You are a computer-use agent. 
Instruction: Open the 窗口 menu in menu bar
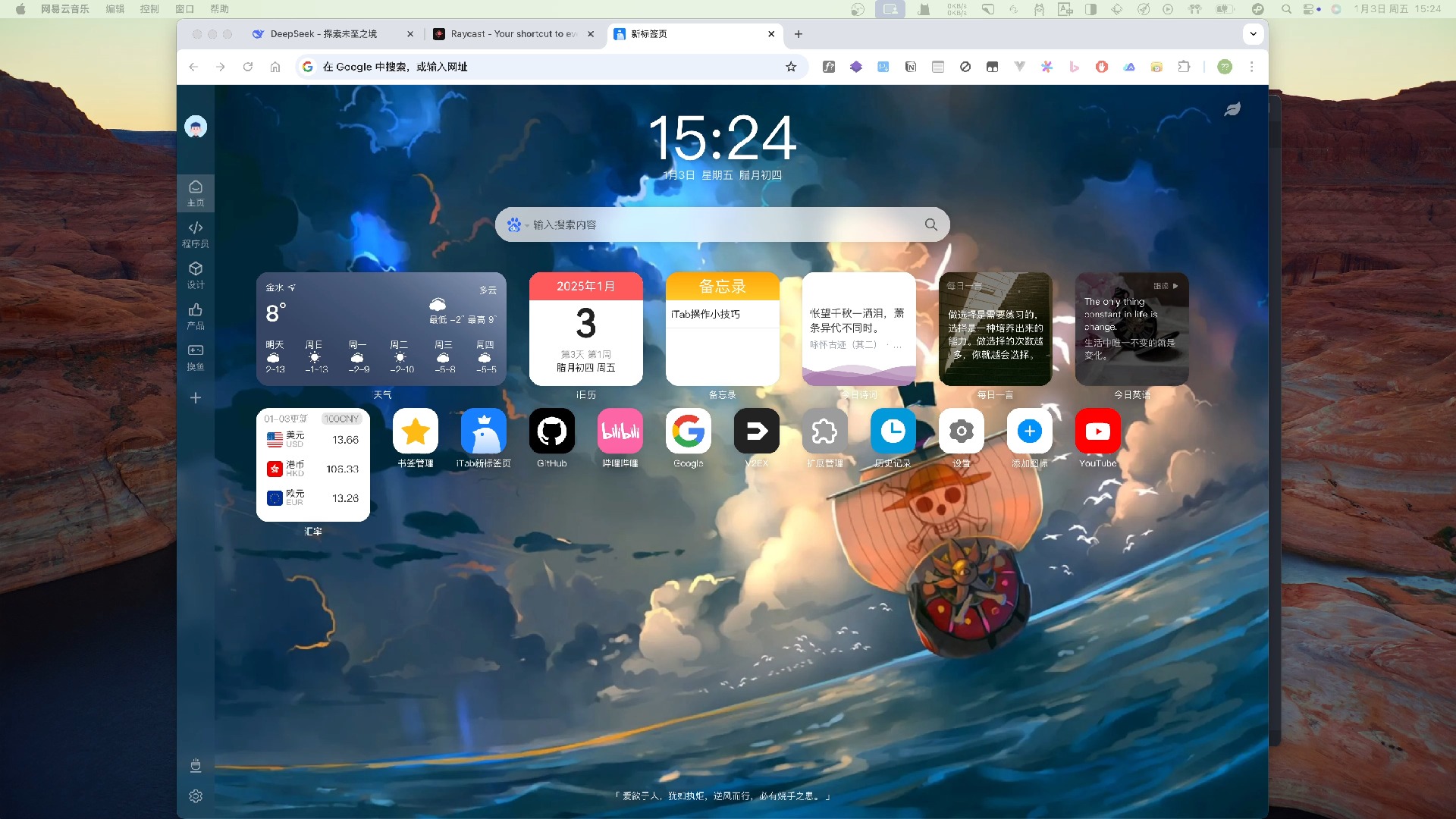(184, 9)
